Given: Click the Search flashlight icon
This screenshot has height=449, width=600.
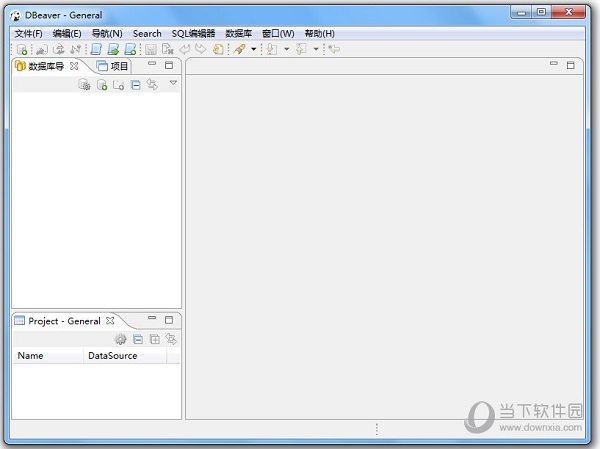Looking at the screenshot, I should 240,49.
